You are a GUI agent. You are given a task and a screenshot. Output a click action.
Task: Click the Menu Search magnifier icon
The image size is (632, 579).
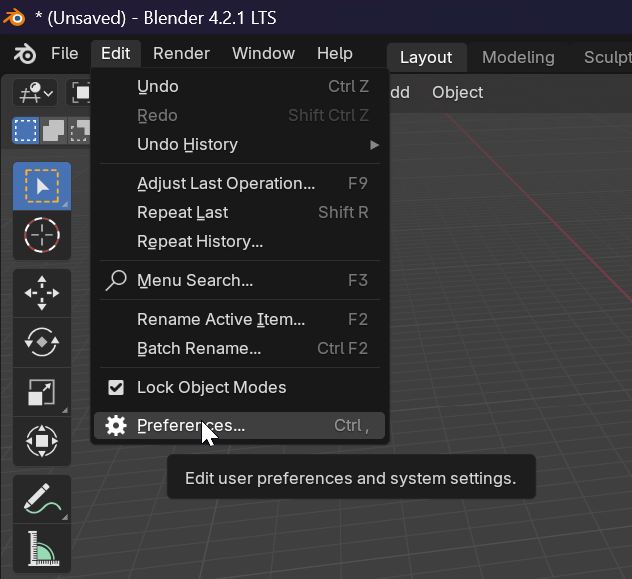pyautogui.click(x=116, y=280)
